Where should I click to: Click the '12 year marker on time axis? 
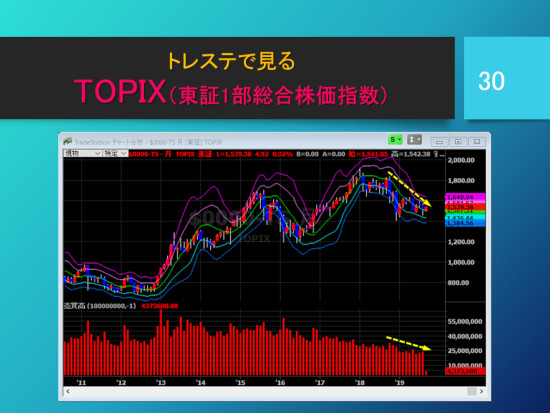[x=121, y=382]
